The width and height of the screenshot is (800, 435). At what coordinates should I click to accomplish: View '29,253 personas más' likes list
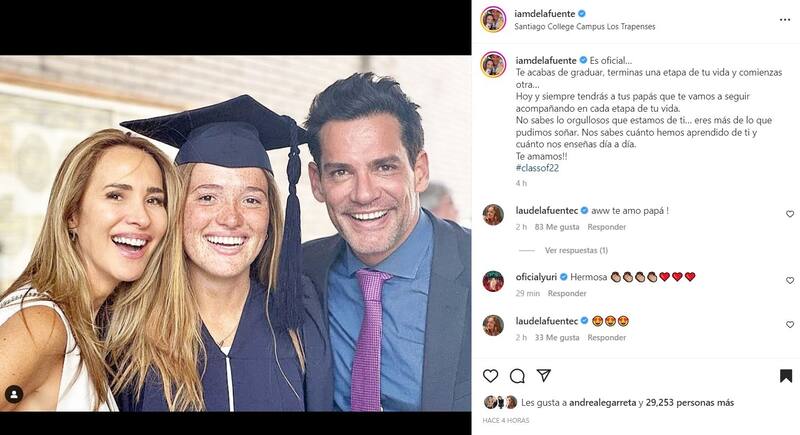690,403
